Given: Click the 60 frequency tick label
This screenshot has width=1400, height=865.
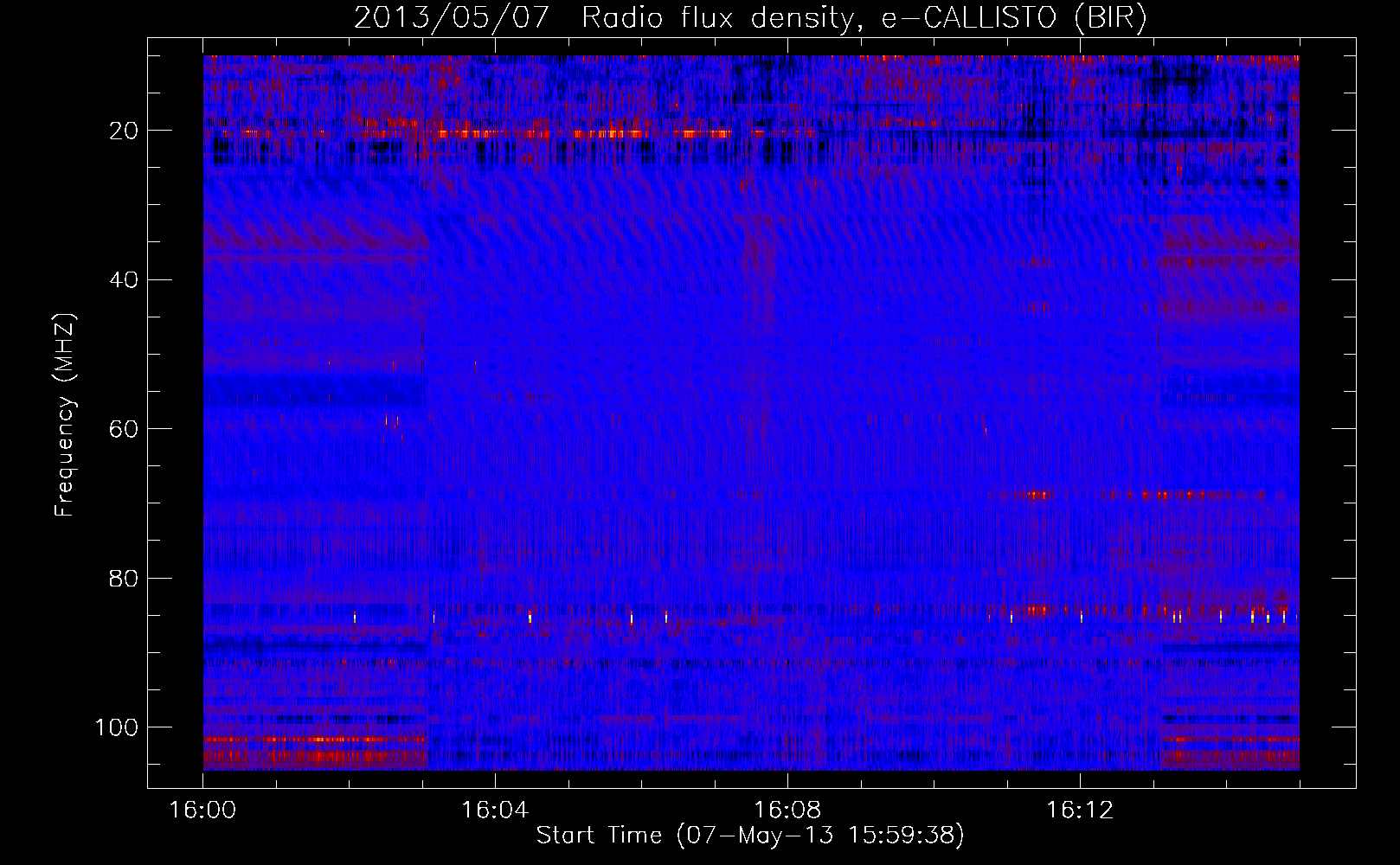Looking at the screenshot, I should [x=125, y=430].
